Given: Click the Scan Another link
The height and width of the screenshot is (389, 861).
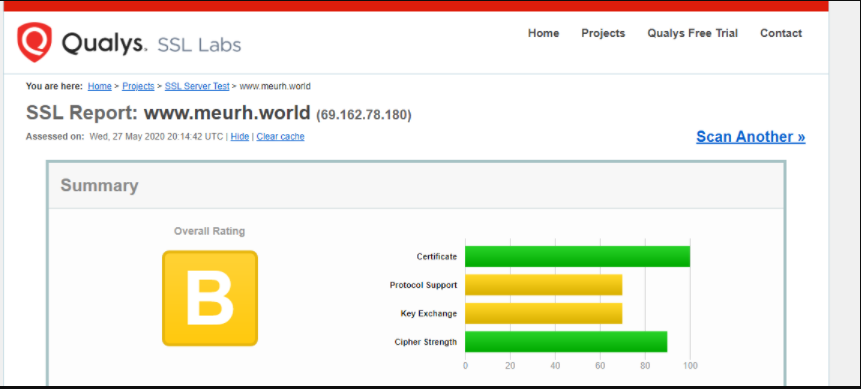Looking at the screenshot, I should point(750,136).
